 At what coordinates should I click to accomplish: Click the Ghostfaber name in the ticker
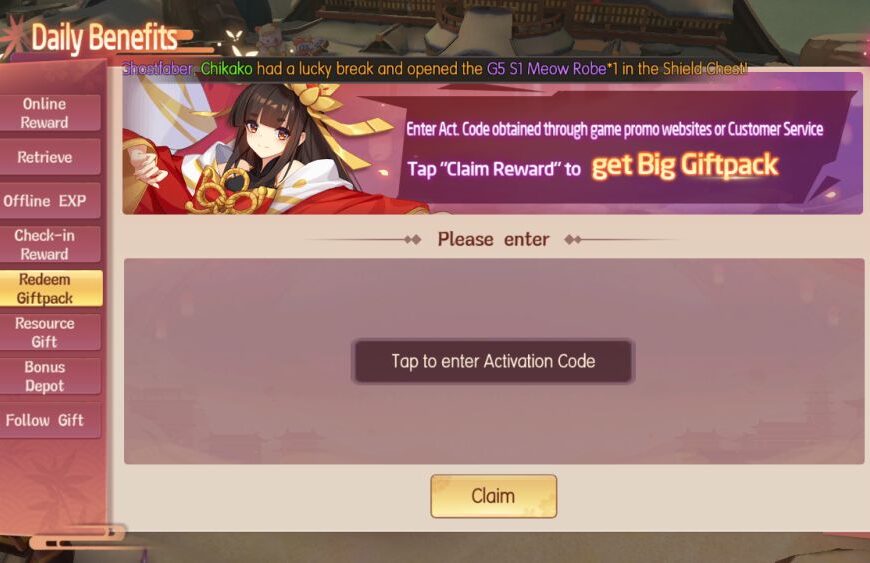click(x=158, y=69)
